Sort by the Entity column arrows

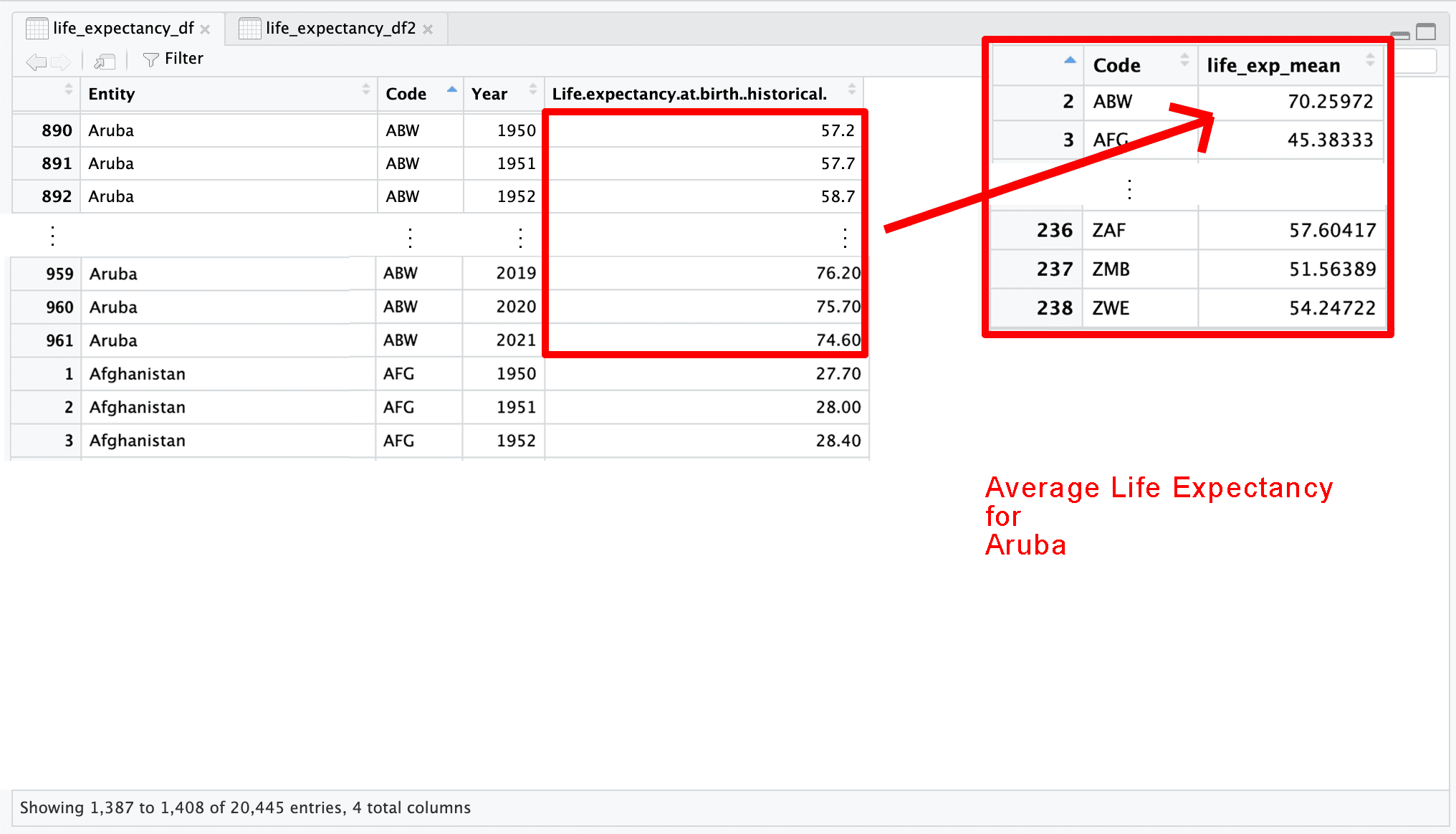click(366, 90)
